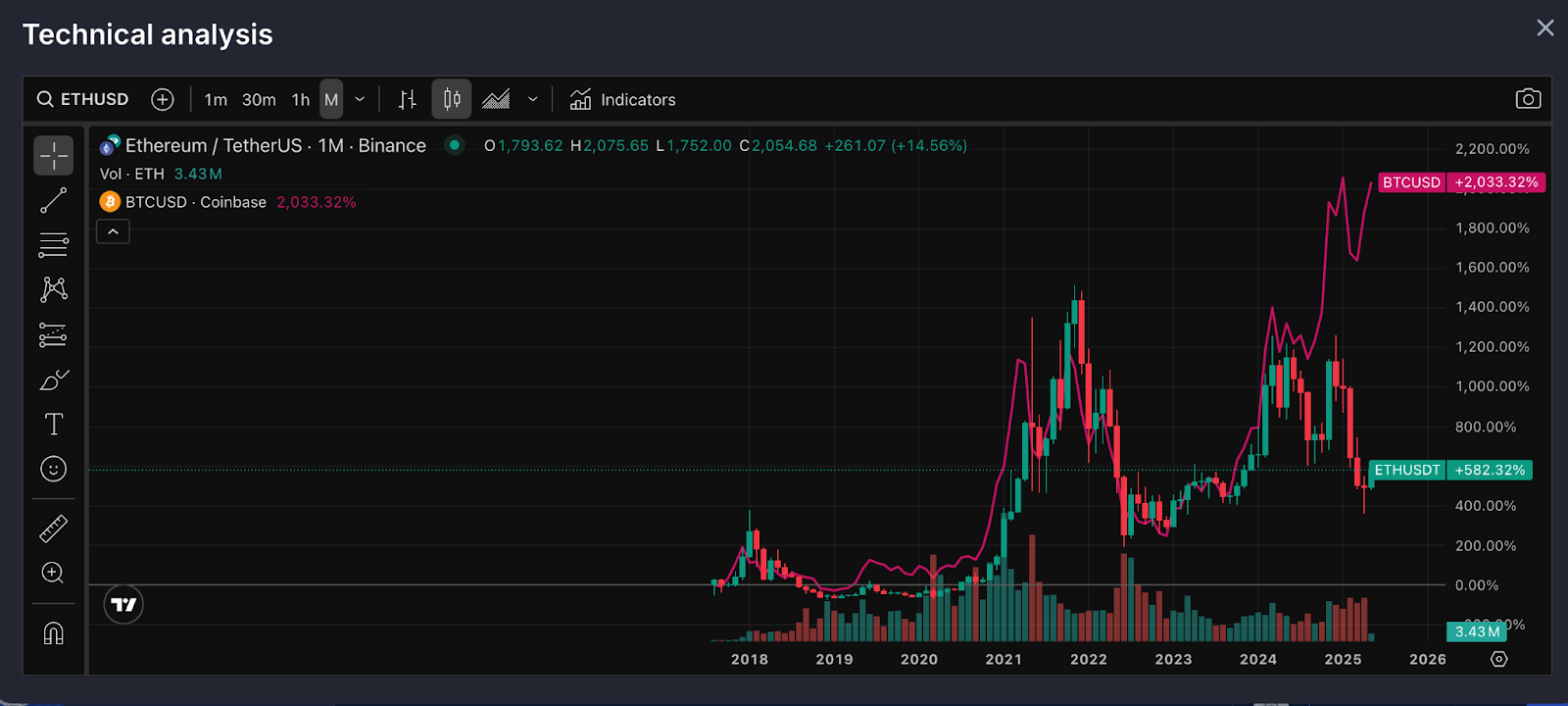Switch to area chart style
The image size is (1568, 706).
[x=496, y=99]
